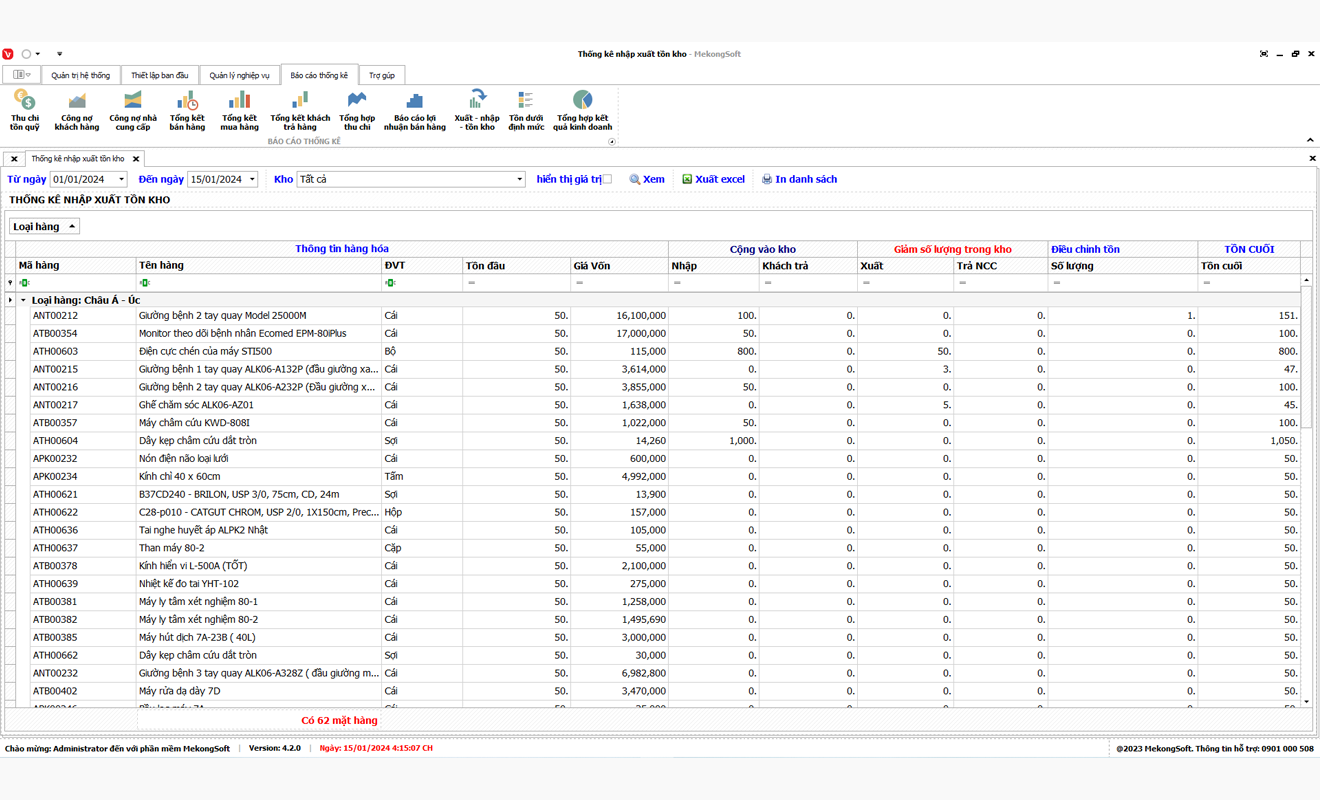Click the 16,100,000 cost price cell
This screenshot has height=800, width=1320.
point(619,316)
